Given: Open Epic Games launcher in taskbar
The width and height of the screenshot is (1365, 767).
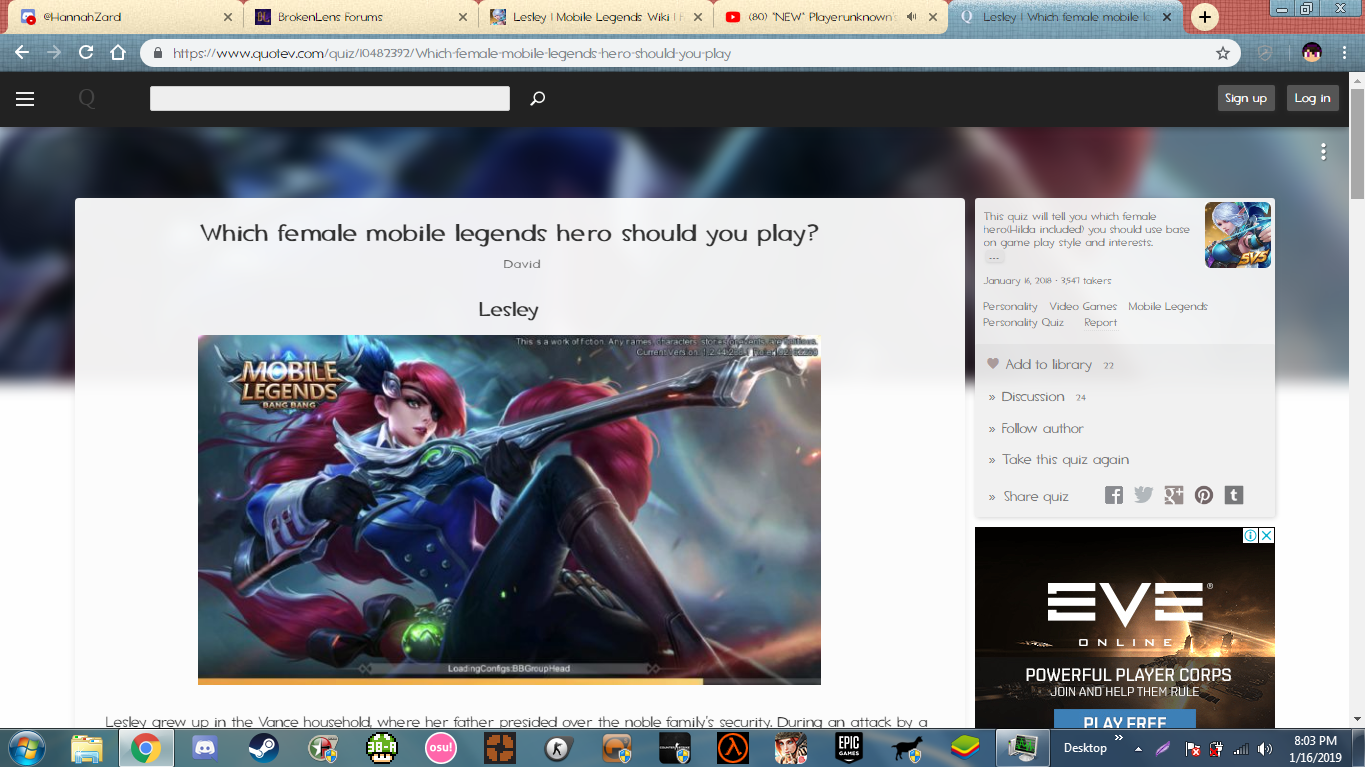Looking at the screenshot, I should click(x=849, y=748).
